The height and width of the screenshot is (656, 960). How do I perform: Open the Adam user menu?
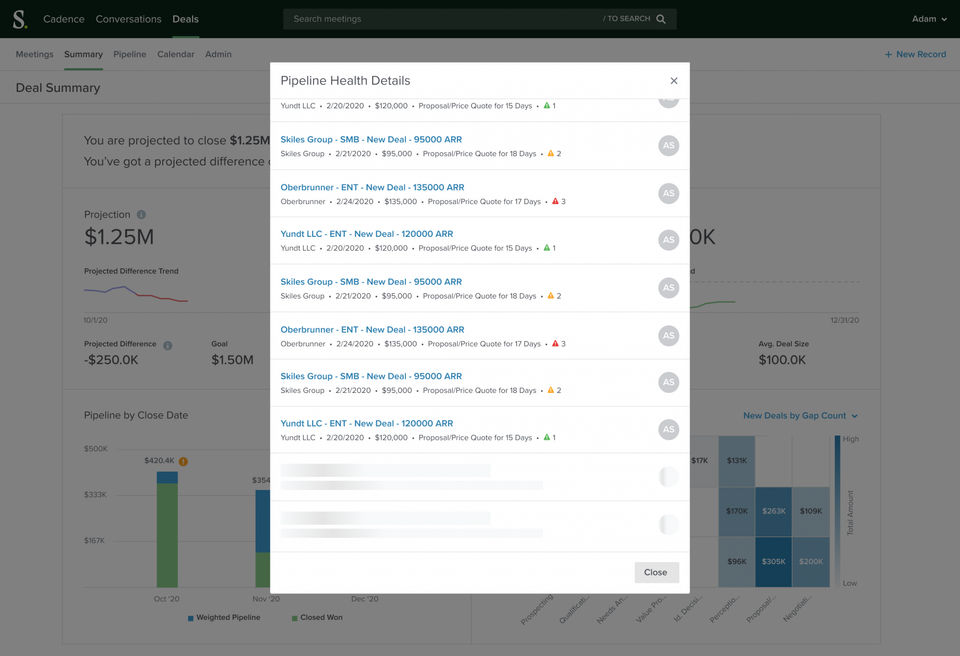929,19
